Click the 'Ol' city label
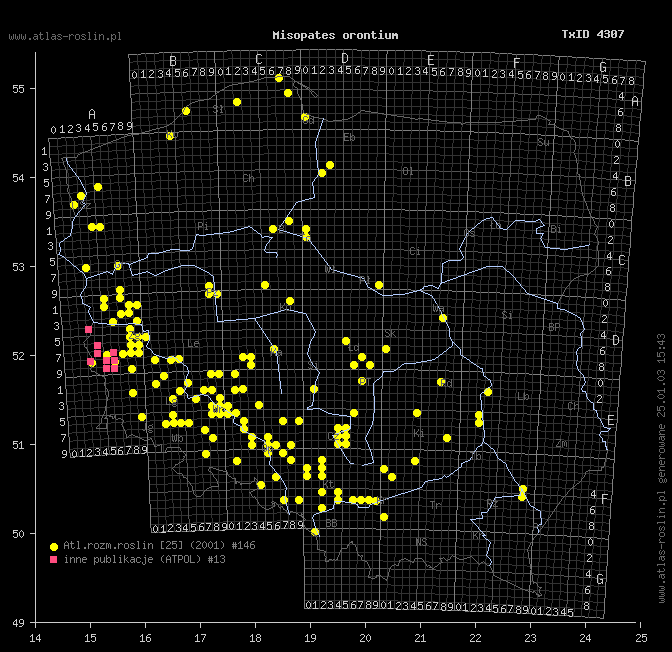This screenshot has height=652, width=672. click(408, 171)
